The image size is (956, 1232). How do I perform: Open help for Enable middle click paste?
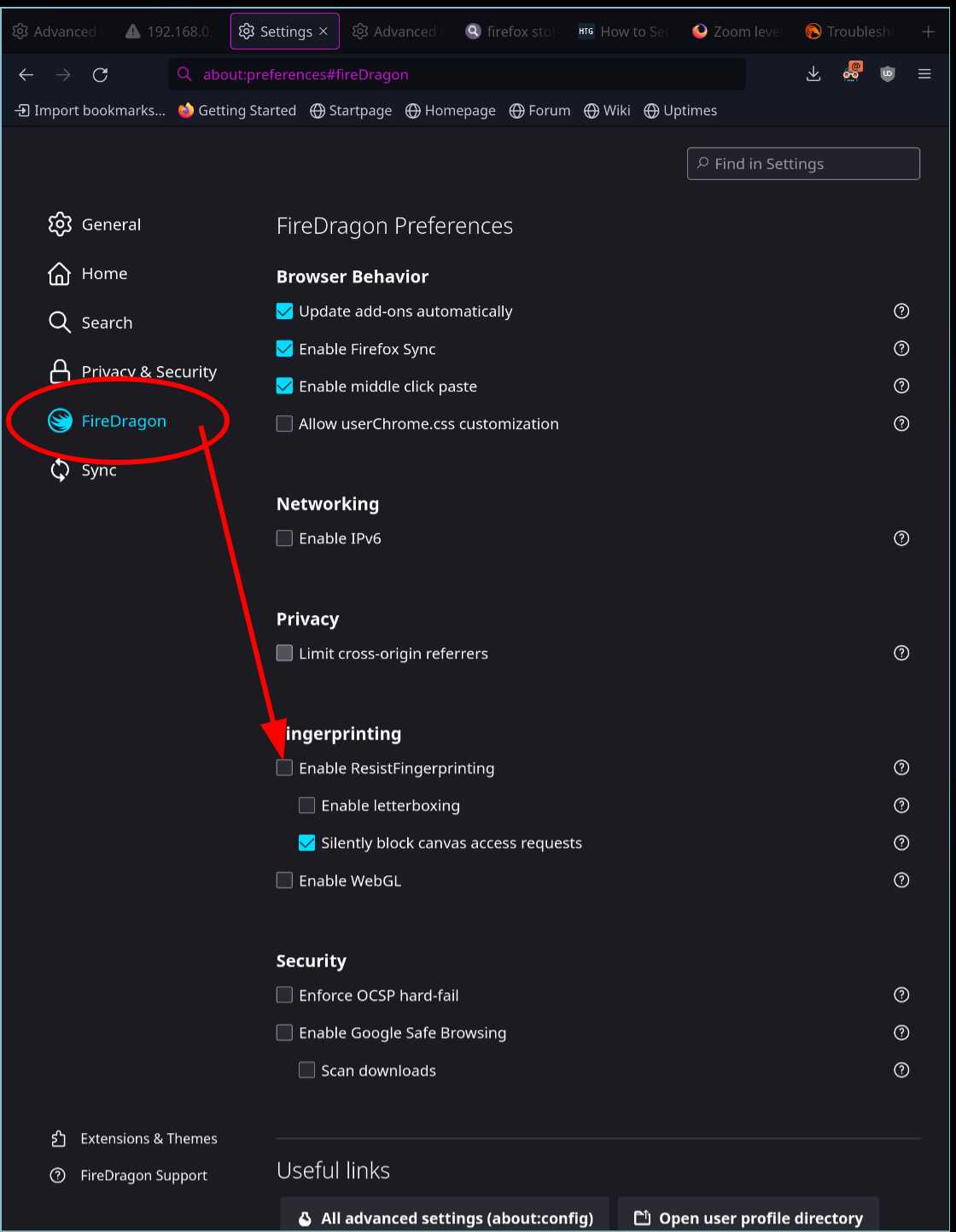(x=901, y=386)
